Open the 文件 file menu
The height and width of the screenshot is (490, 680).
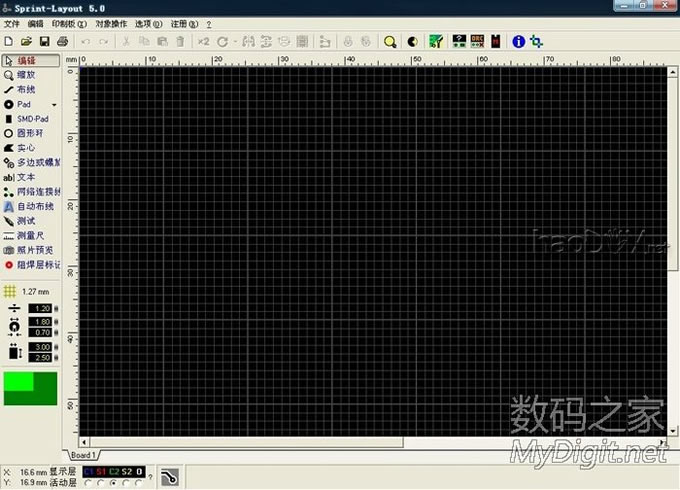click(12, 22)
